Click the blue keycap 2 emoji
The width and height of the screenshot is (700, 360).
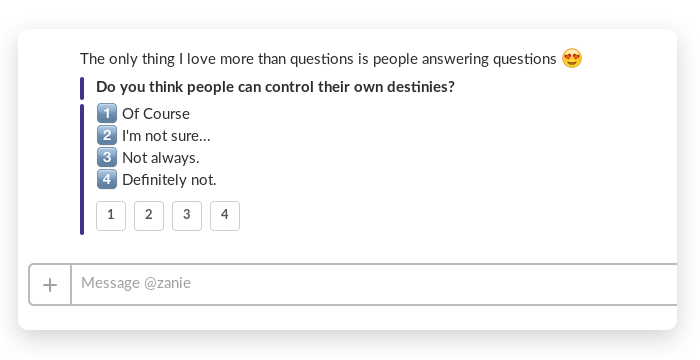coord(107,135)
